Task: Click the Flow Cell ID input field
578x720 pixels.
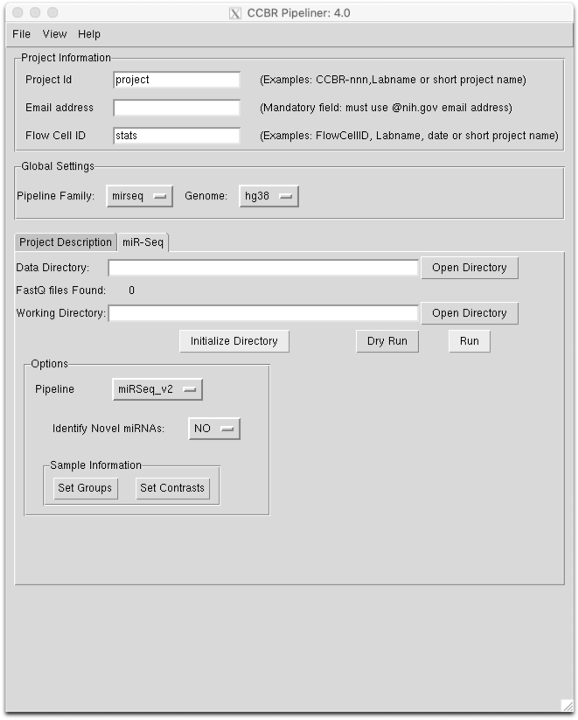Action: click(x=176, y=135)
